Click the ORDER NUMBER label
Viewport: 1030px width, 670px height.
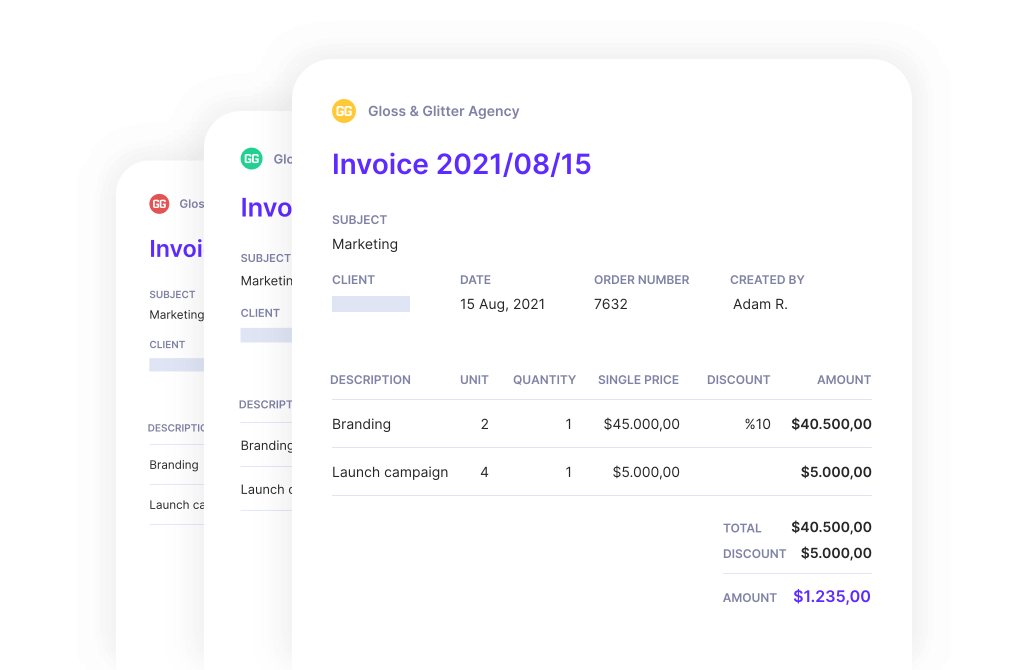[x=641, y=280]
